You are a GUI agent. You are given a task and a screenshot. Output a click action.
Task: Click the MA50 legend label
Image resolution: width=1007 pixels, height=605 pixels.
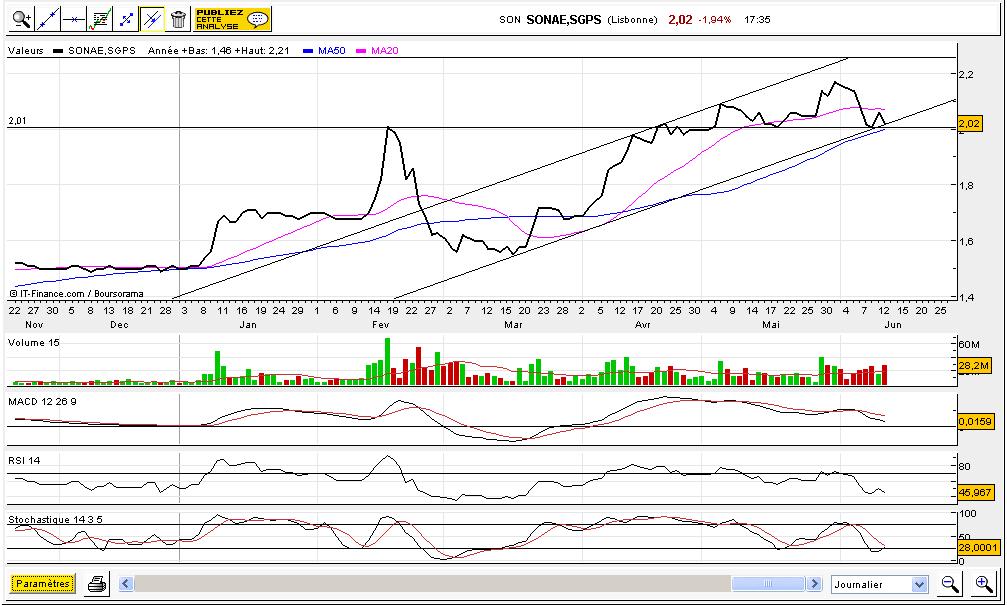coord(331,51)
